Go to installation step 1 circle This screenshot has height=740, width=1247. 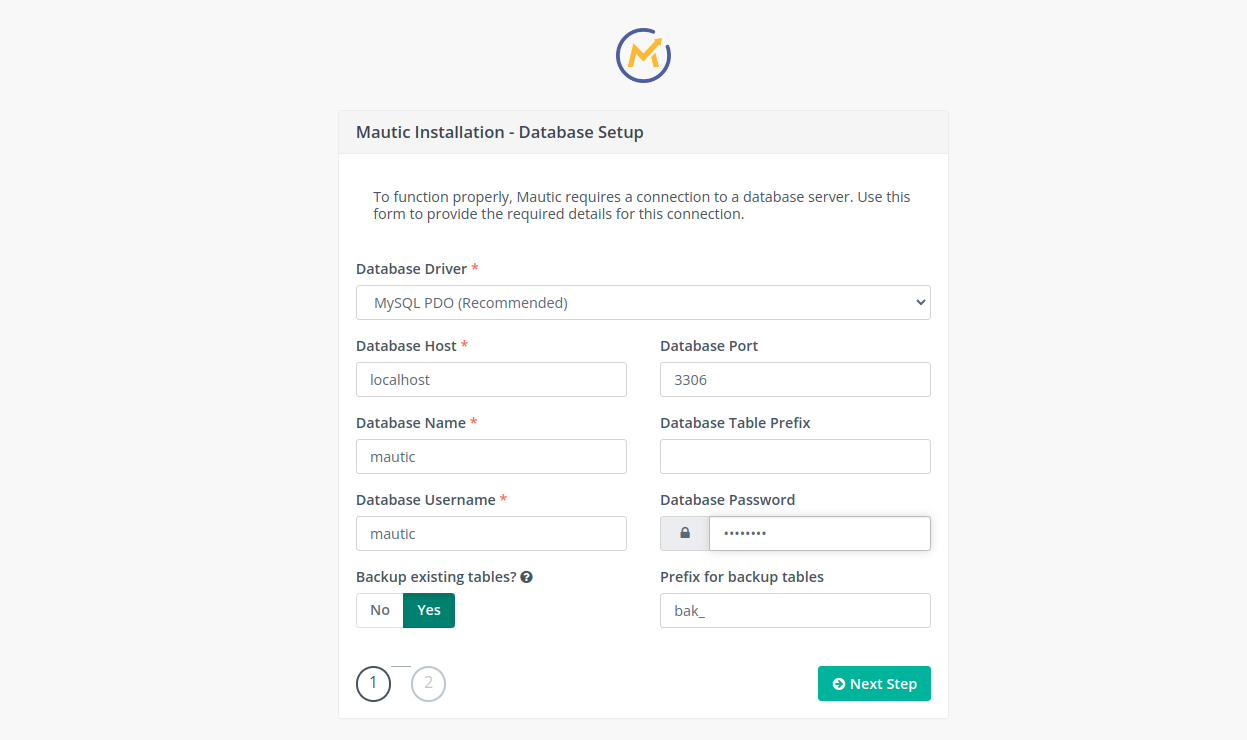click(373, 684)
